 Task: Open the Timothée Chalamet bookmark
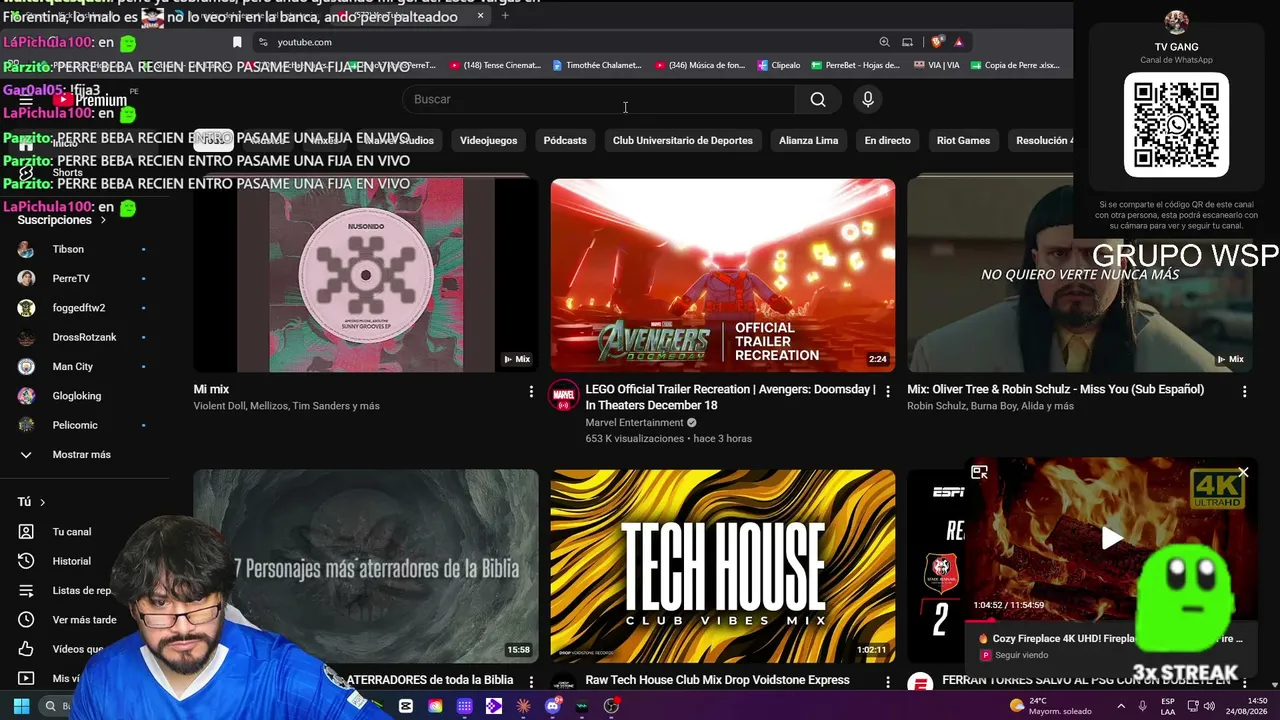coord(597,66)
